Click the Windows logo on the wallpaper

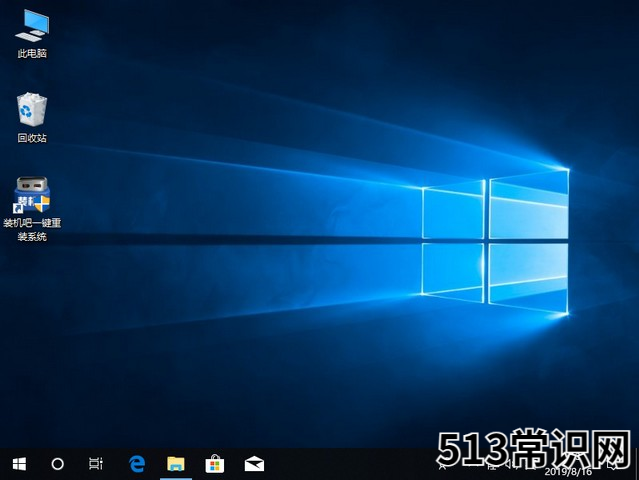coord(495,240)
